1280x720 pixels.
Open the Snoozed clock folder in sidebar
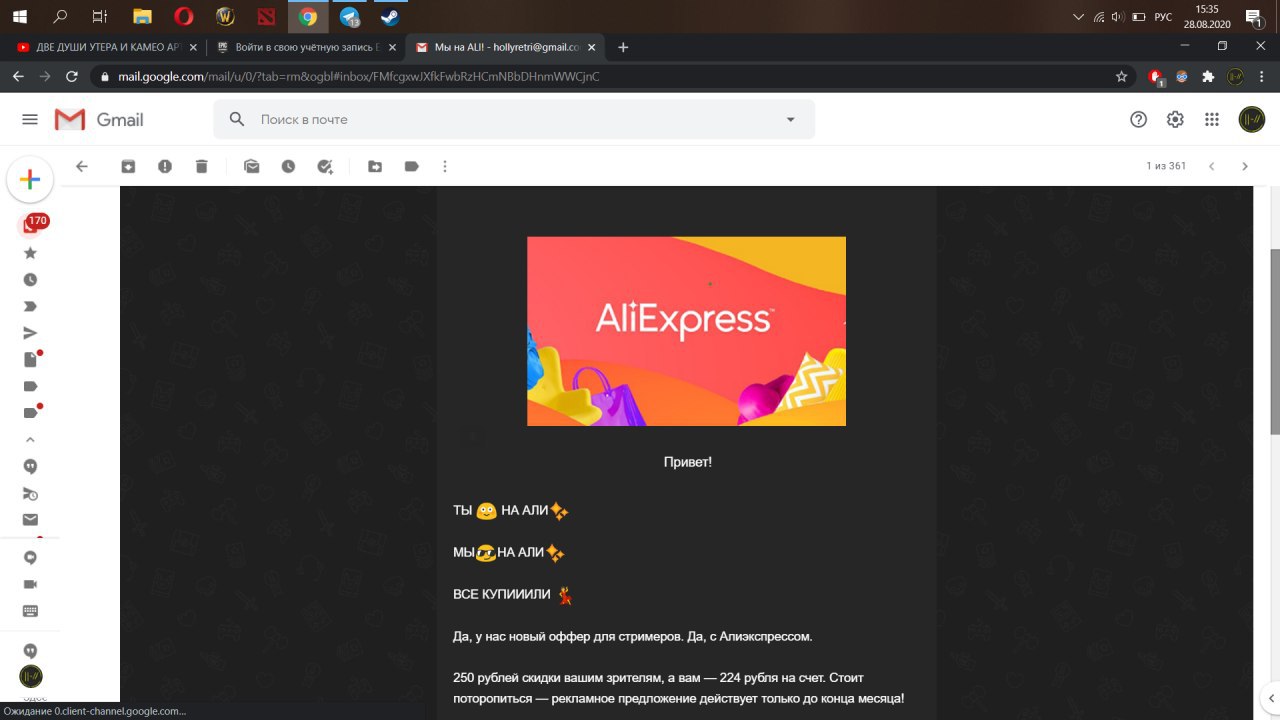click(x=30, y=280)
